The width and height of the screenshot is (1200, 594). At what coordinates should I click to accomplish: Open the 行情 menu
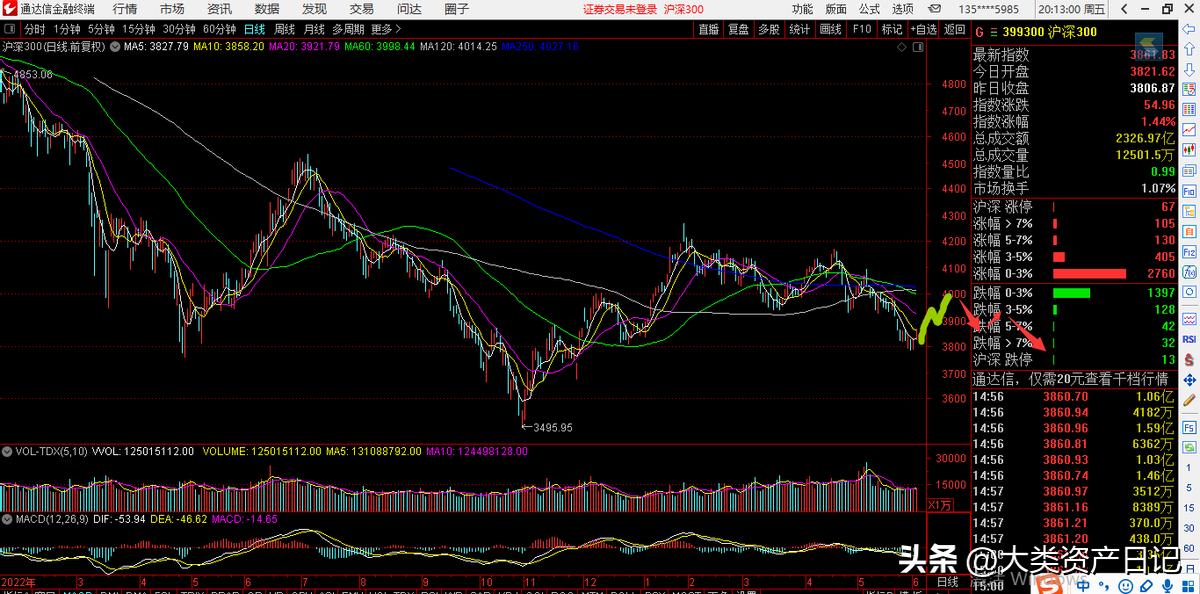click(x=125, y=9)
